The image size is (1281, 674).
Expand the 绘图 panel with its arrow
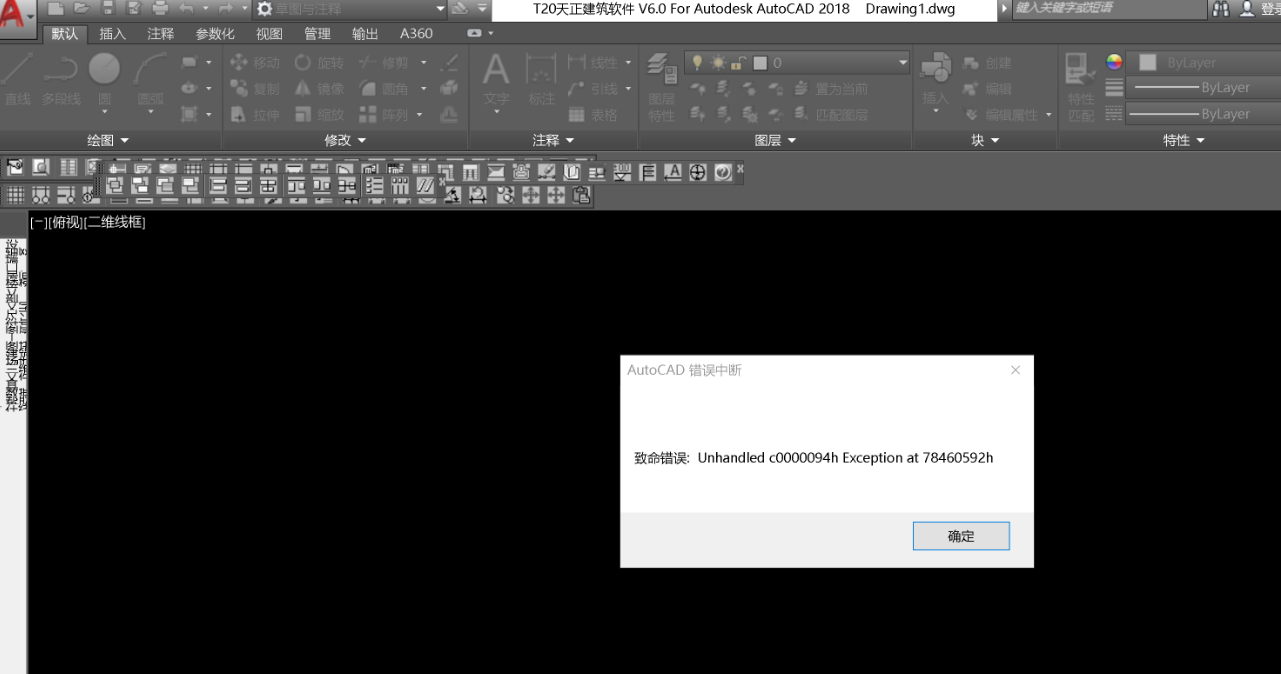click(123, 140)
